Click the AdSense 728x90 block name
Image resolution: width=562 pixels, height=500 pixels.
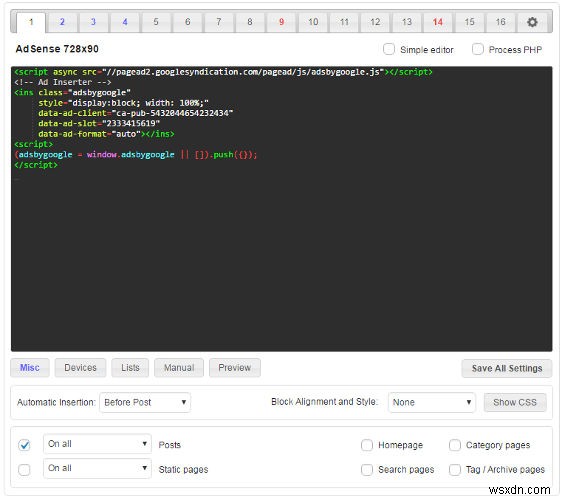tap(57, 49)
